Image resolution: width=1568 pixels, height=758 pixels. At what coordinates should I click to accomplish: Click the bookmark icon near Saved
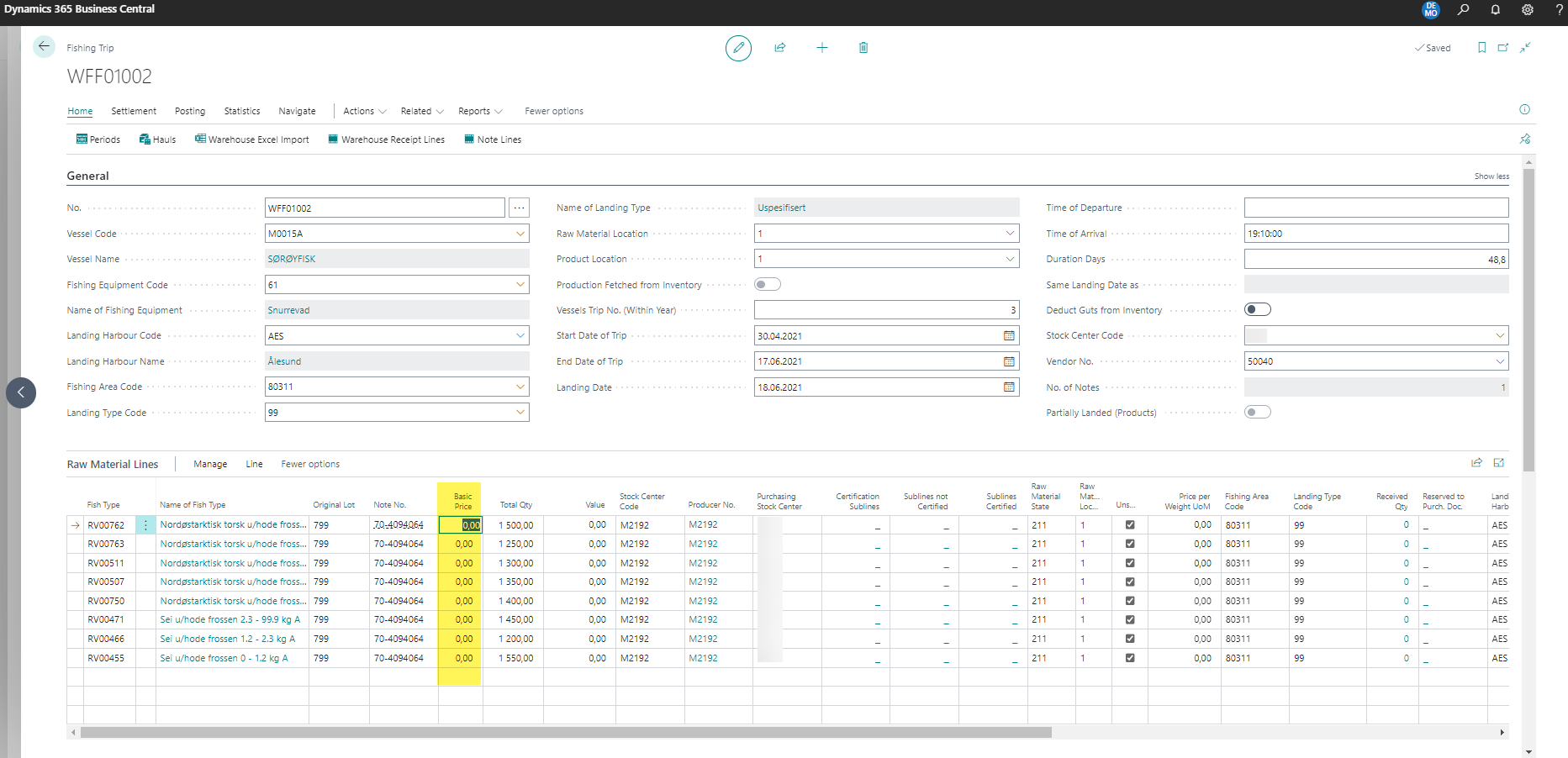[x=1481, y=48]
